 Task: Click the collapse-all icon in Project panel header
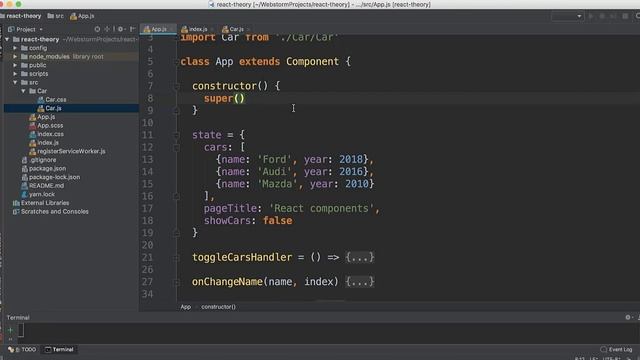[107, 29]
